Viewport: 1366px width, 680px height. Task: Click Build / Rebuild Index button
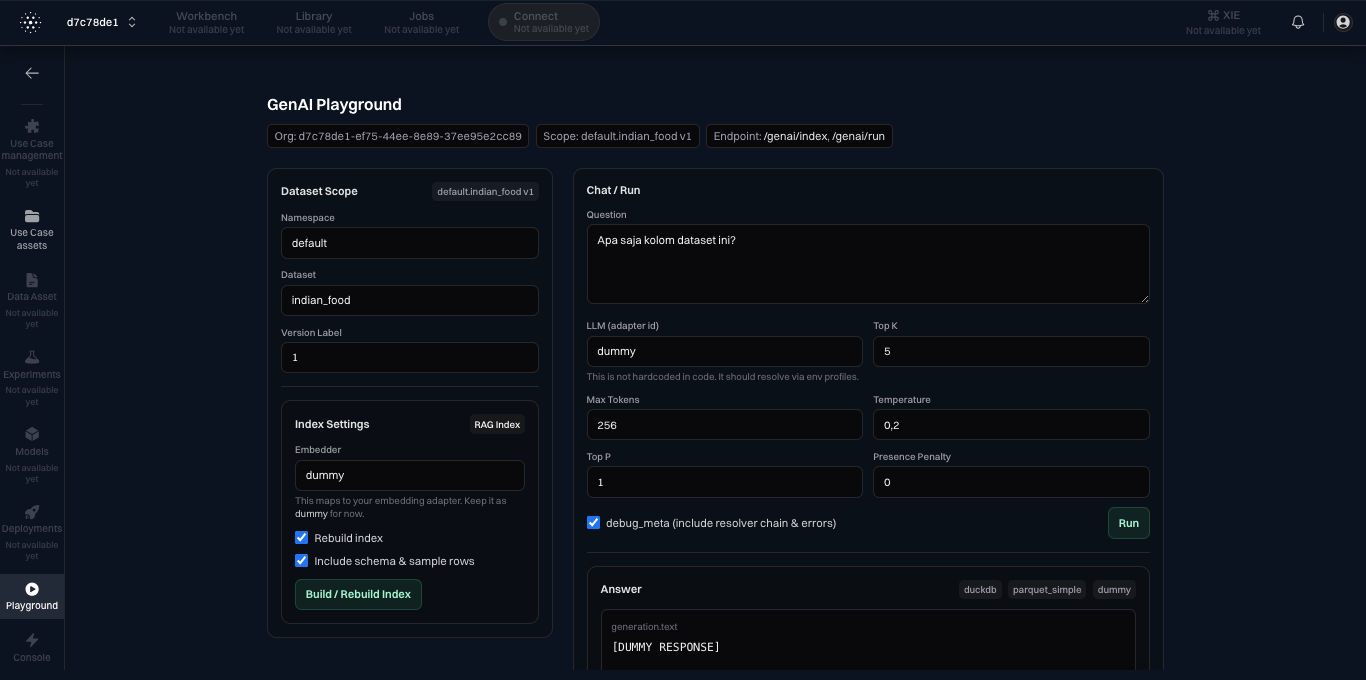pos(358,594)
